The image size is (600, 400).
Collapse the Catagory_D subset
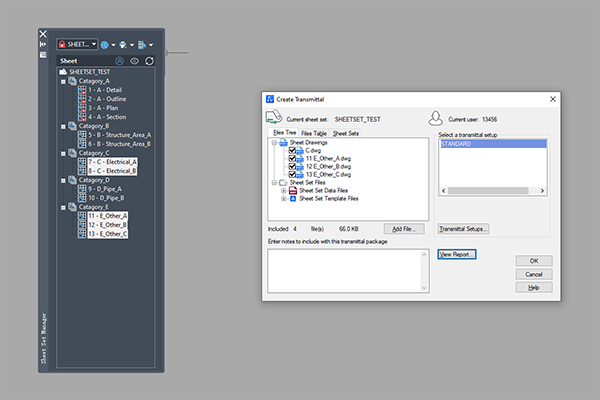click(63, 180)
